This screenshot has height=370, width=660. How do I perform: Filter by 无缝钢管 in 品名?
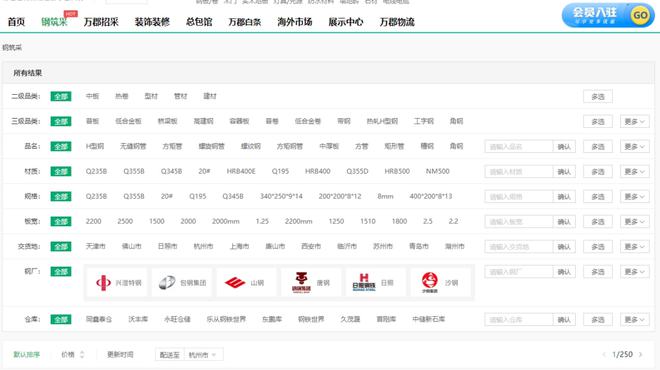(133, 146)
